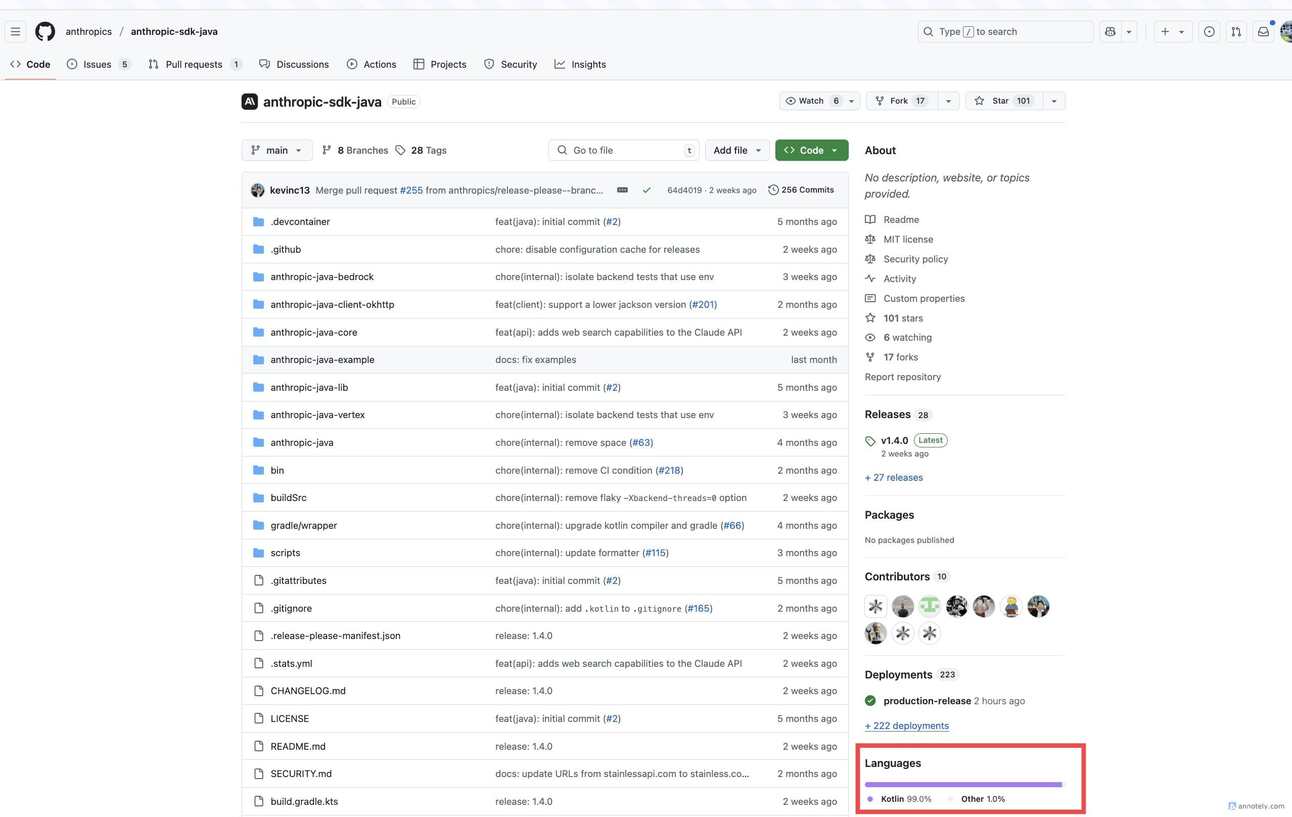The width and height of the screenshot is (1292, 817).
Task: Expand the Fork options dropdown arrow
Action: coord(948,101)
